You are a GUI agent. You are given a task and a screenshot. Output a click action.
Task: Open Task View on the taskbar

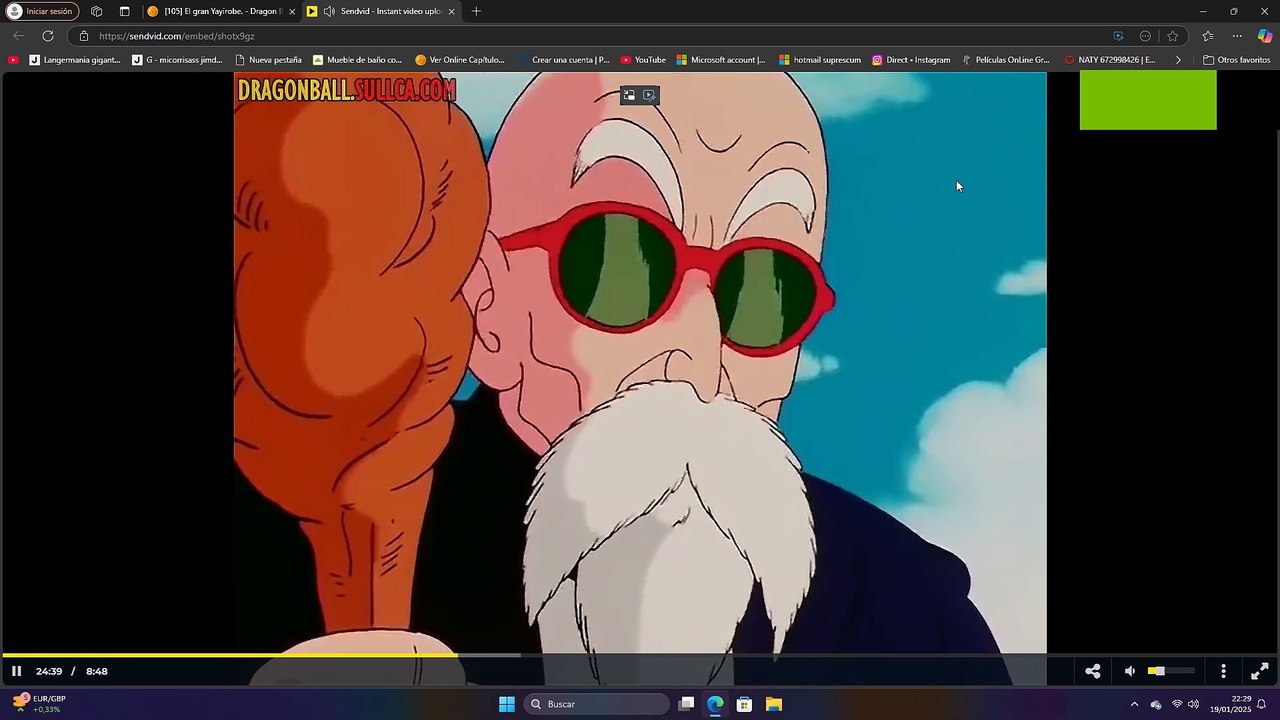tap(686, 704)
